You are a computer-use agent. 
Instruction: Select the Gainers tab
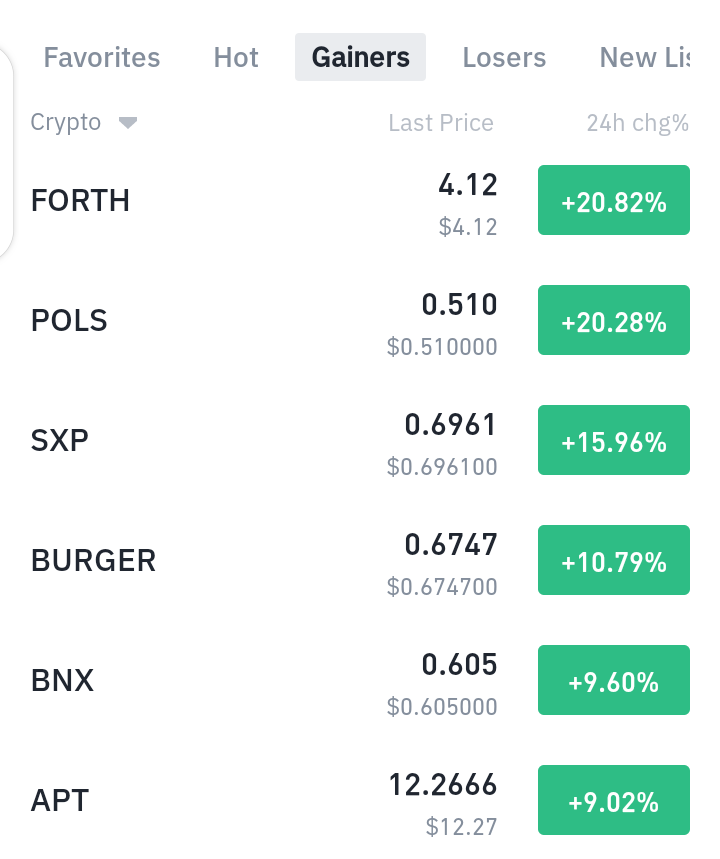pyautogui.click(x=361, y=58)
